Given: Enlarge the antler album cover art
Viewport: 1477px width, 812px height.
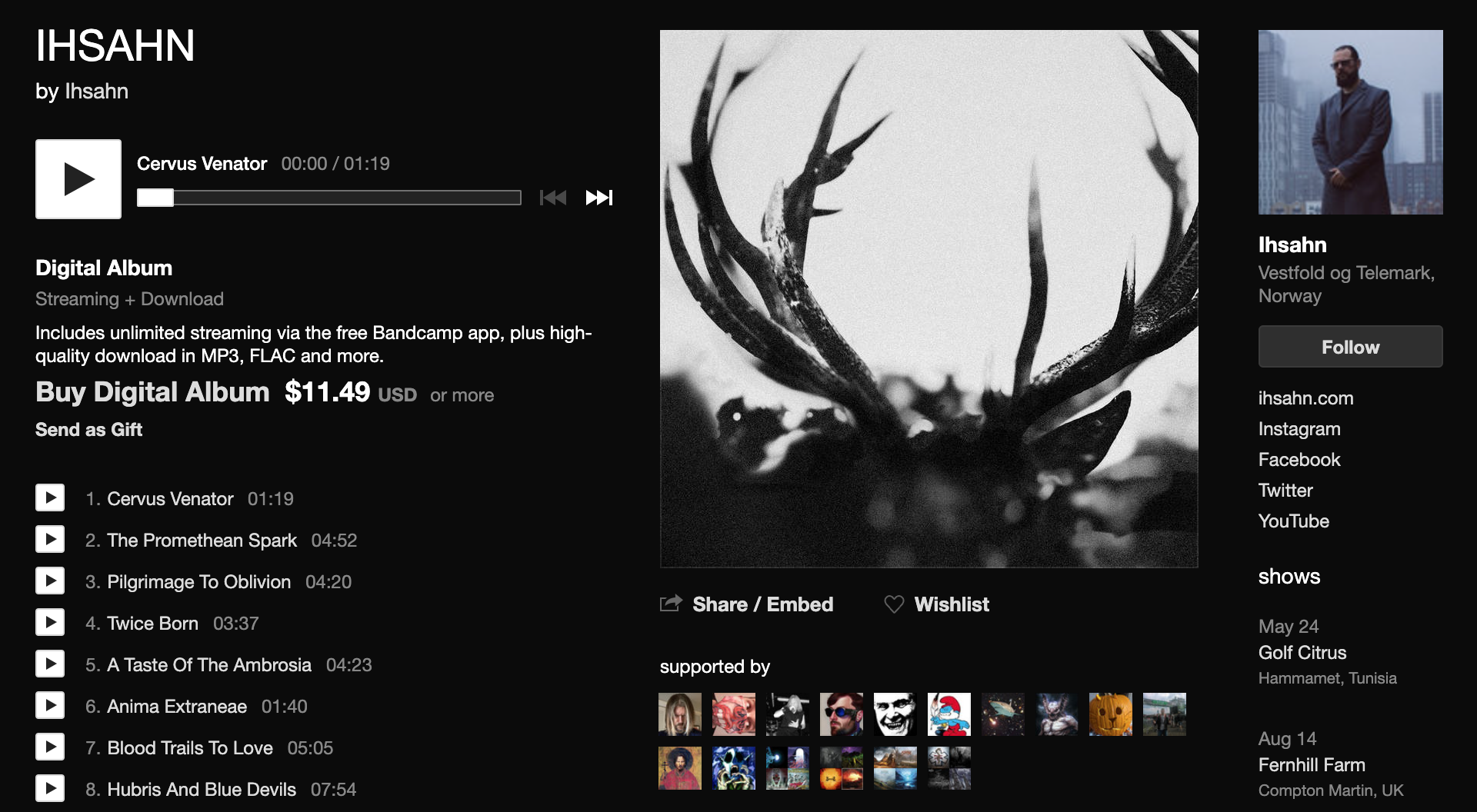Looking at the screenshot, I should (929, 298).
